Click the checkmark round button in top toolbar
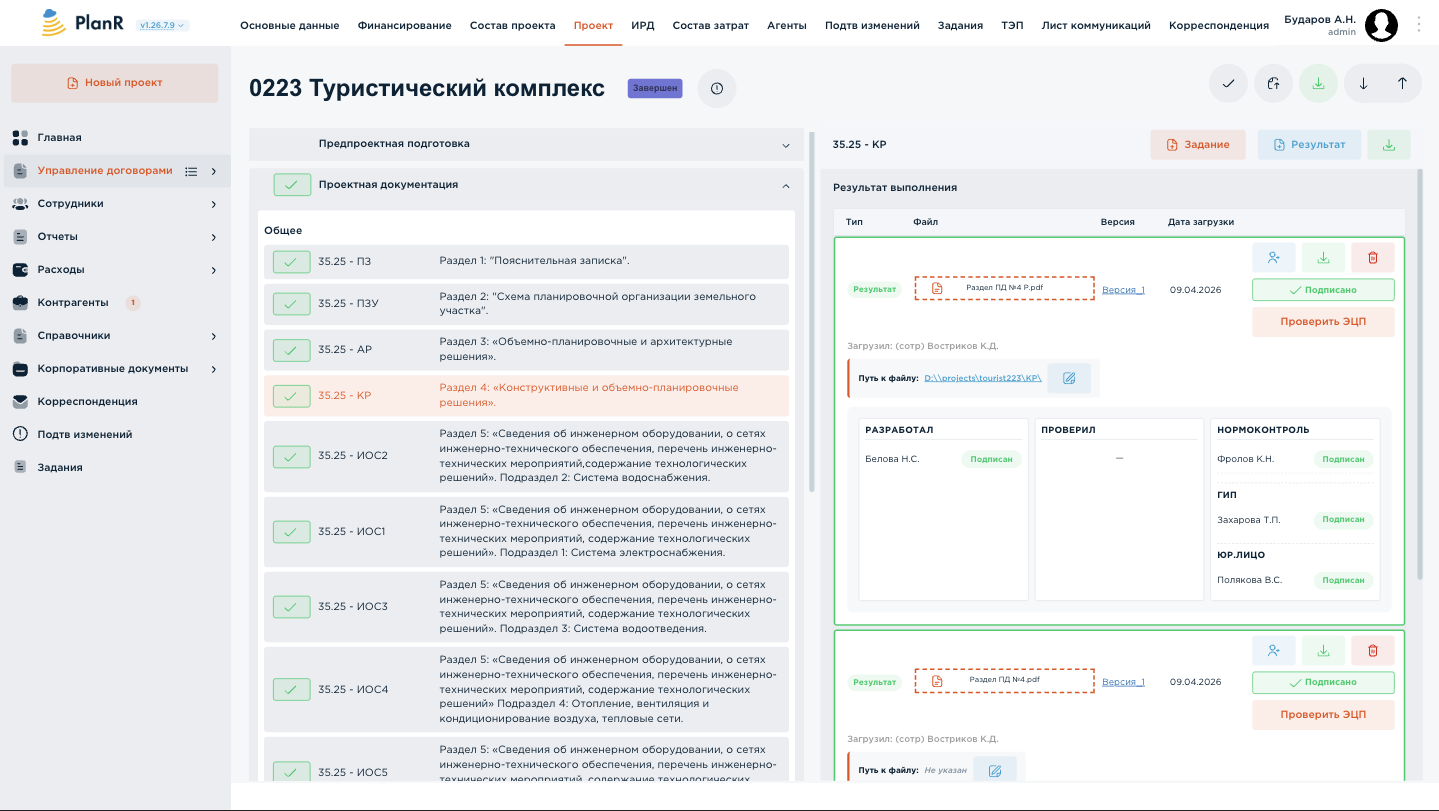1439x811 pixels. pyautogui.click(x=1228, y=84)
